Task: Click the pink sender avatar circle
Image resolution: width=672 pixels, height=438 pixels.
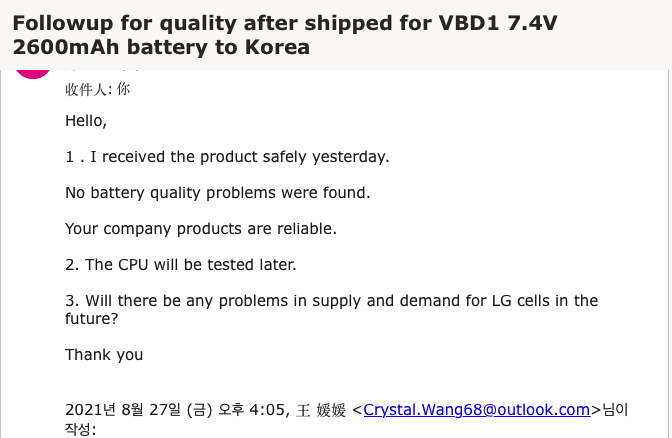Action: point(33,74)
